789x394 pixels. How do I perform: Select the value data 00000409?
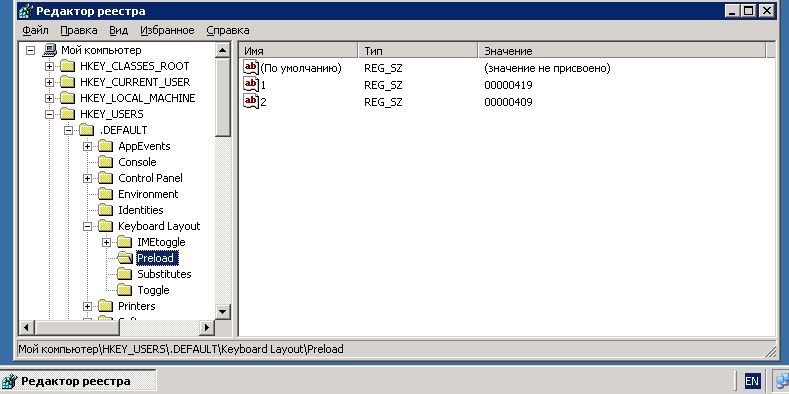(508, 102)
